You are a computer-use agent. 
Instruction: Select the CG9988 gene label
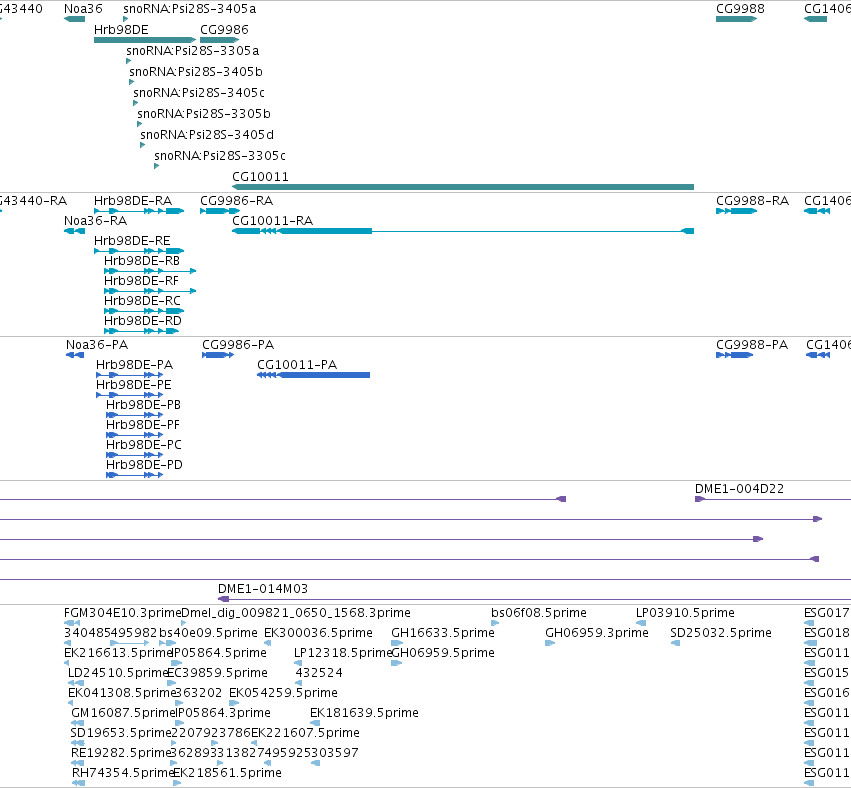[x=740, y=9]
